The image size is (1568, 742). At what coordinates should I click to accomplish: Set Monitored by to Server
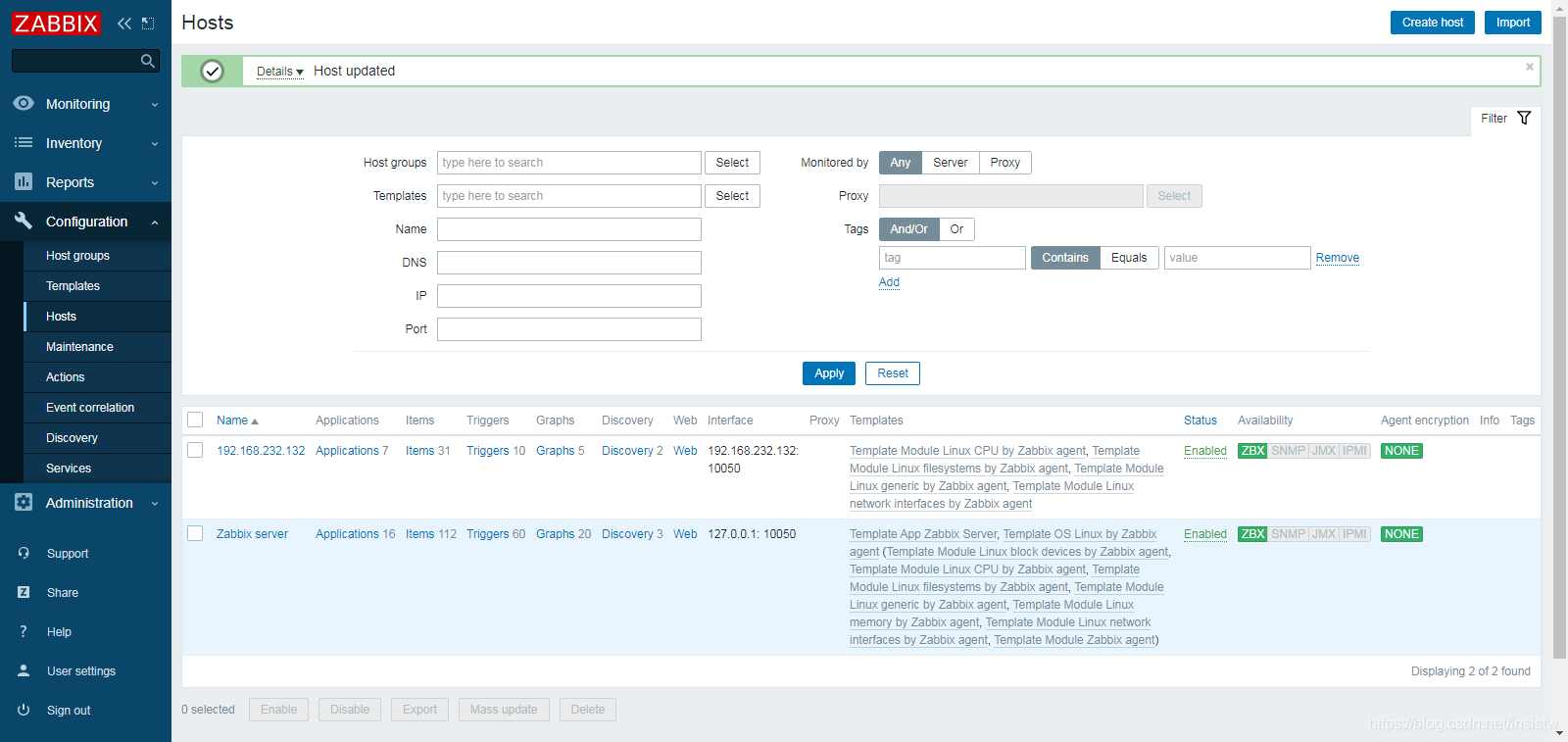950,163
